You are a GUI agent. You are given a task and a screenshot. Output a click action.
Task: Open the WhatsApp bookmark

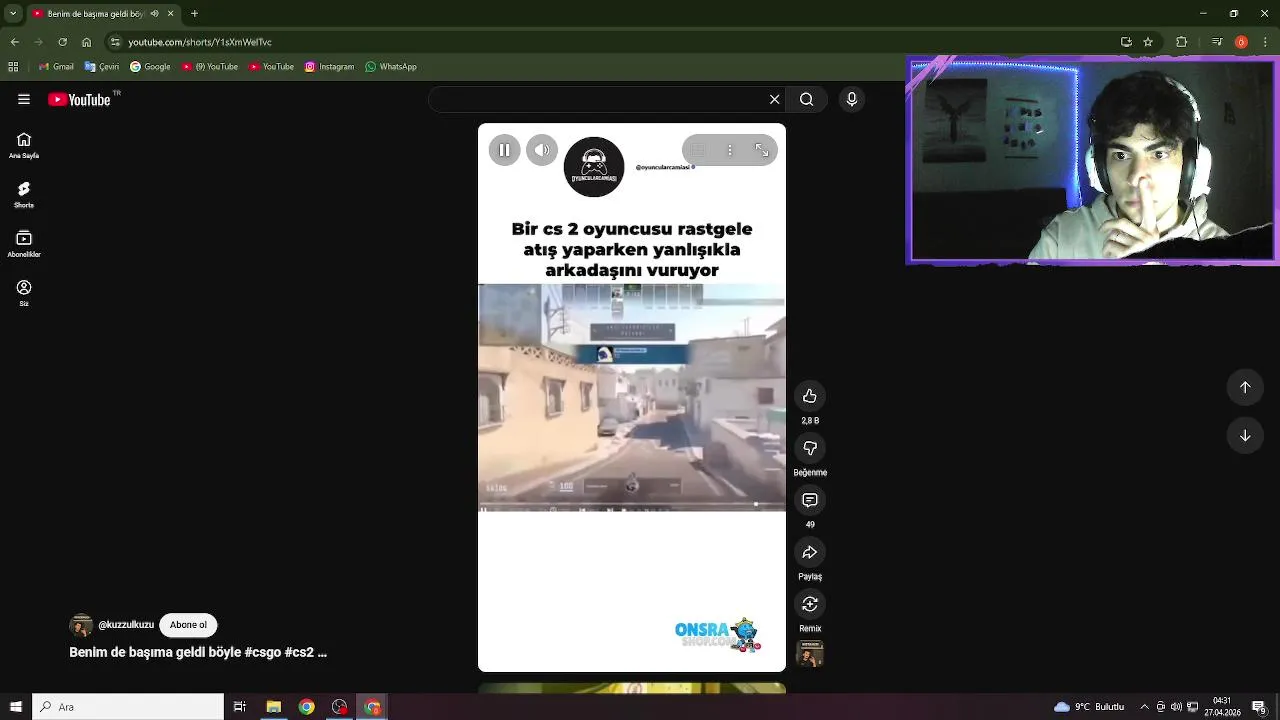391,67
